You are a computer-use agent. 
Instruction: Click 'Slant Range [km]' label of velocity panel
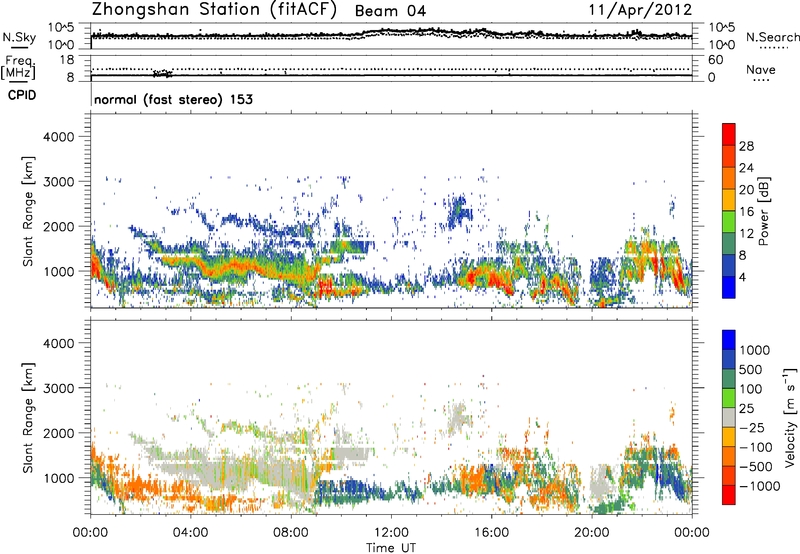[28, 418]
